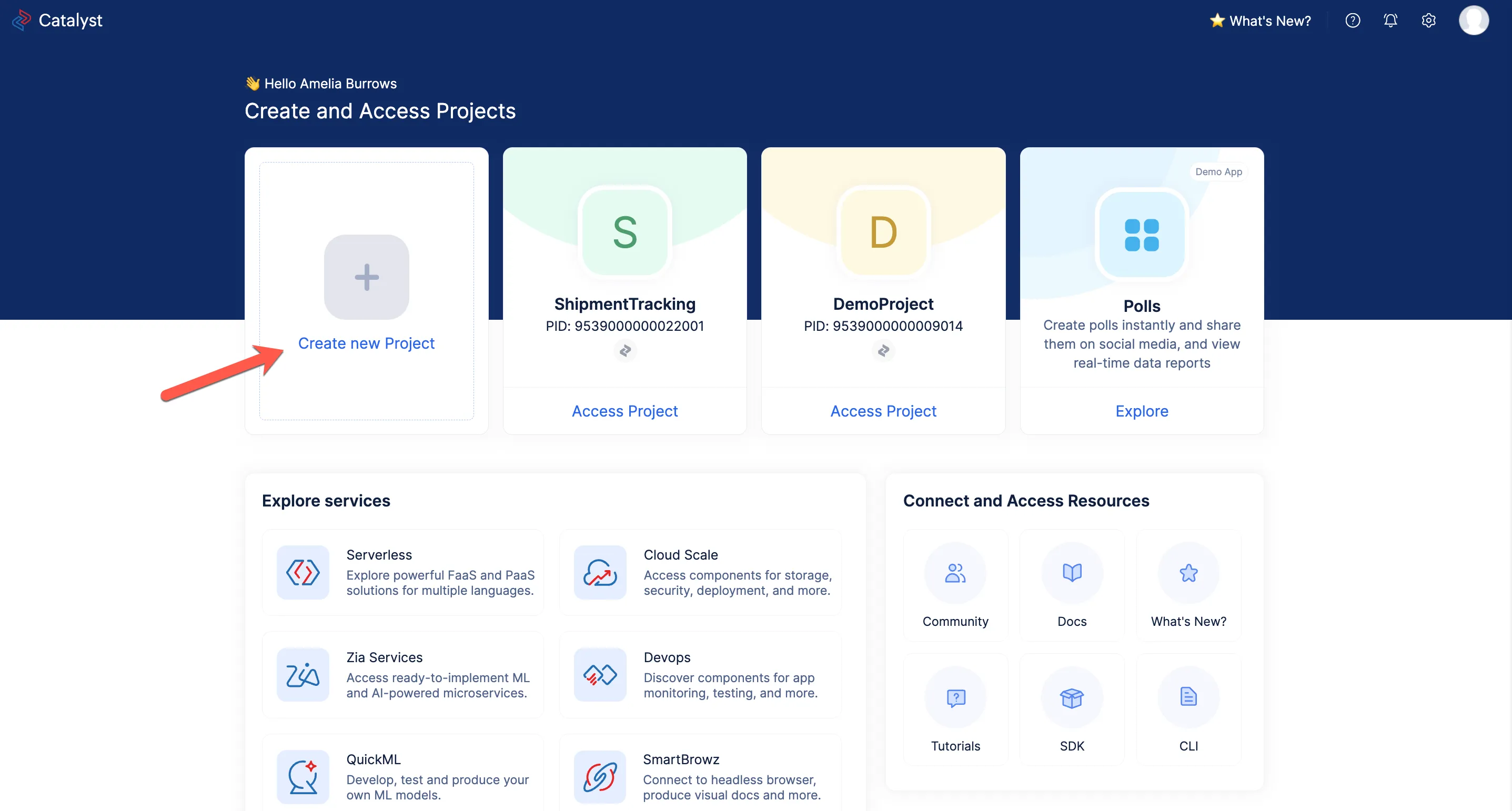Select the DemoProject letter D thumbnail
This screenshot has width=1512, height=811.
[883, 232]
